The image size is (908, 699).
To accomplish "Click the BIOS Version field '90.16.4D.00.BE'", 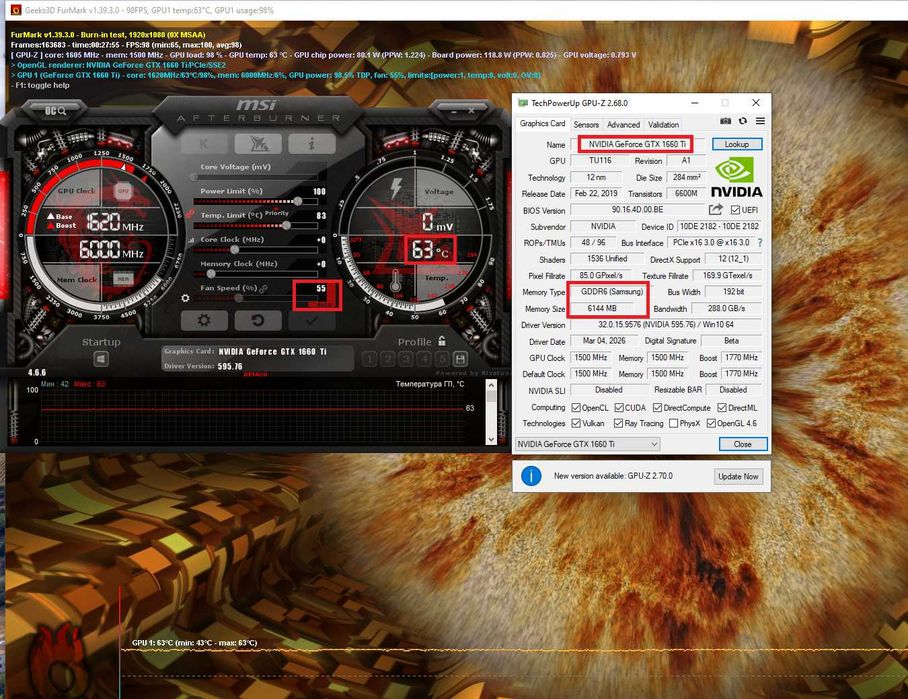I will pos(637,210).
